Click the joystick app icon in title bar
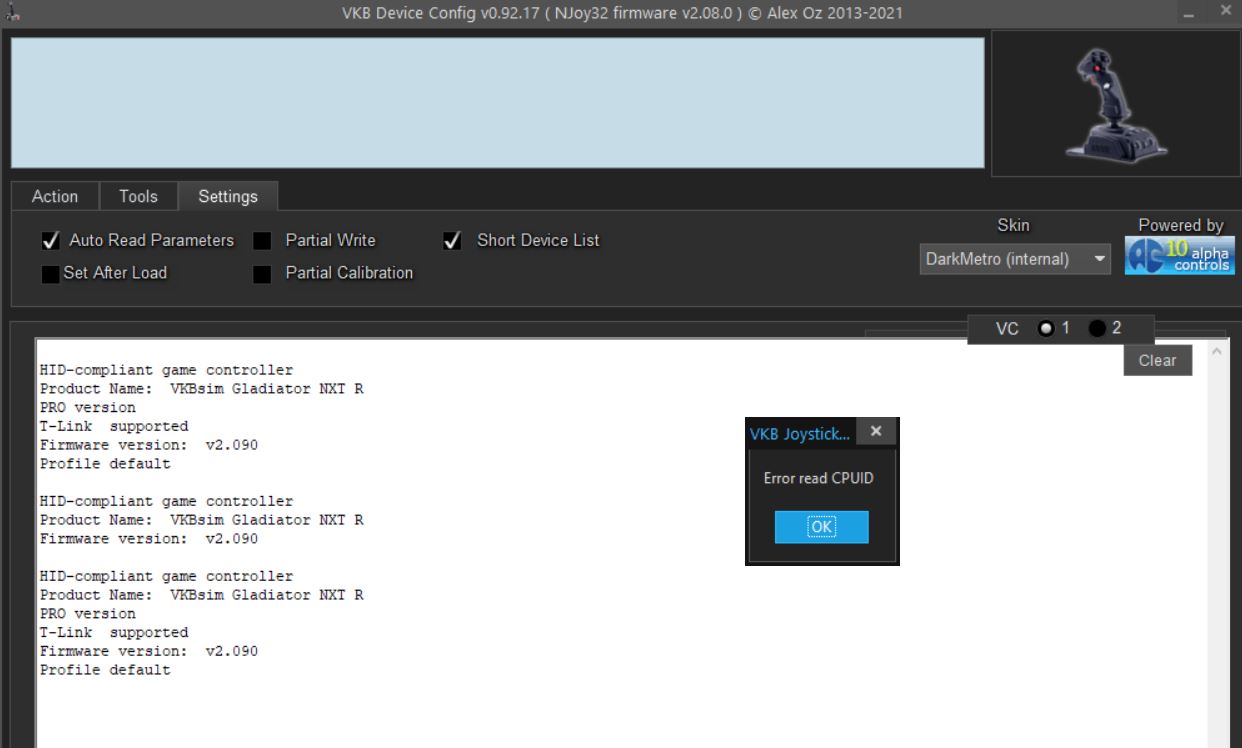The image size is (1242, 748). click(13, 13)
